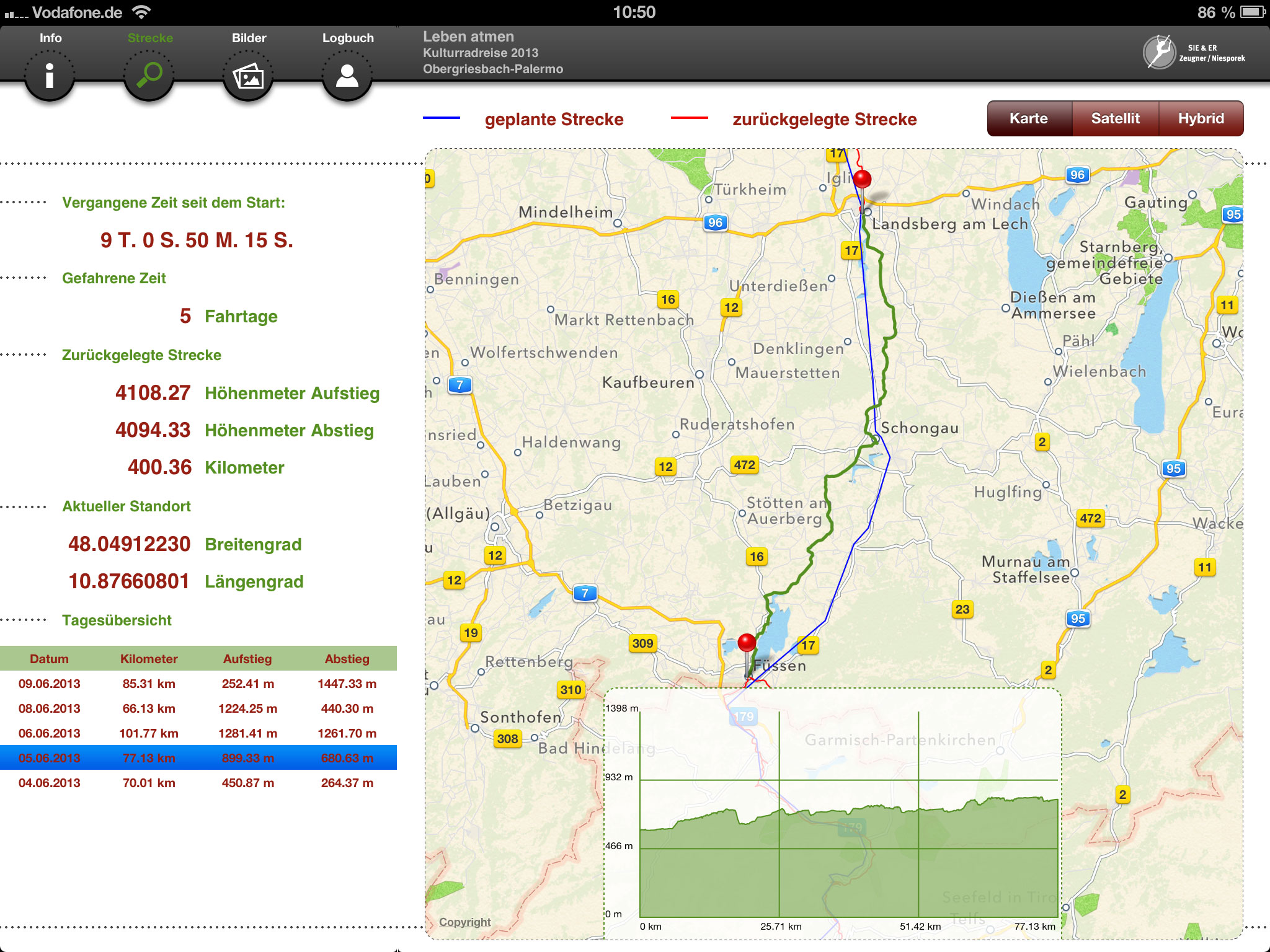The image size is (1270, 952).
Task: Switch map to Satellit view
Action: pos(1115,118)
